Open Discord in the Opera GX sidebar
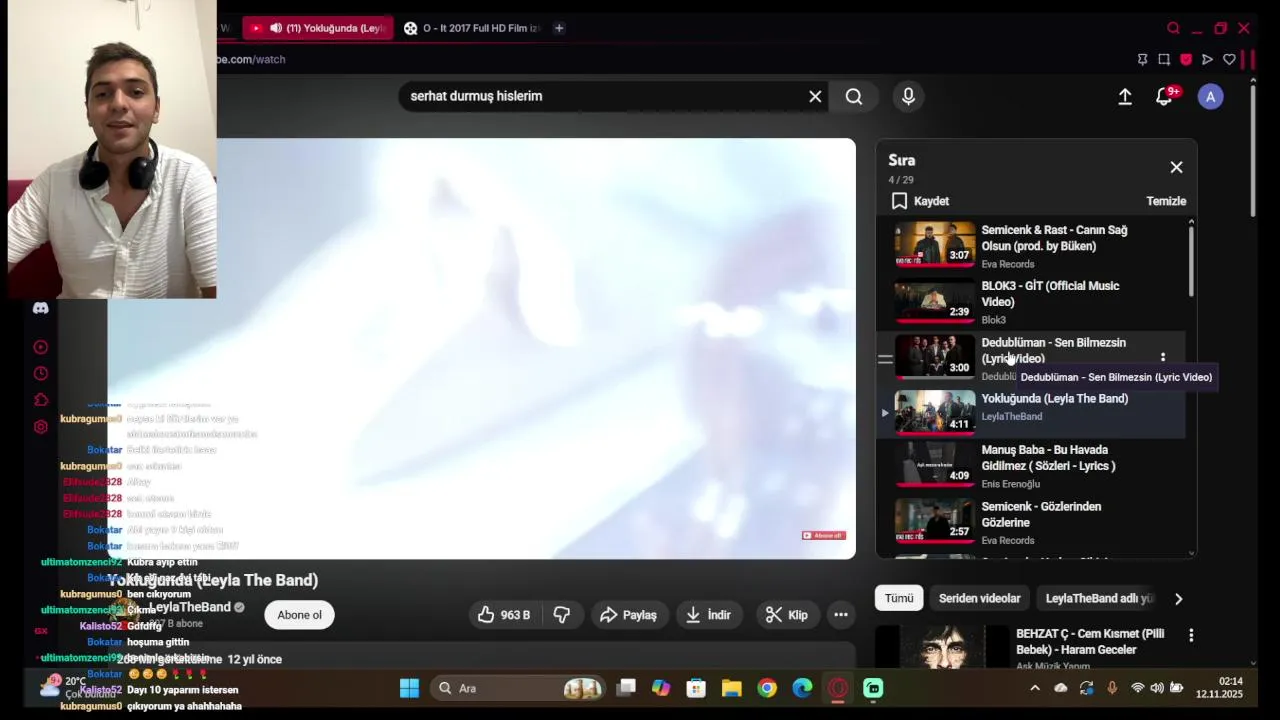Viewport: 1280px width, 720px height. (x=41, y=308)
